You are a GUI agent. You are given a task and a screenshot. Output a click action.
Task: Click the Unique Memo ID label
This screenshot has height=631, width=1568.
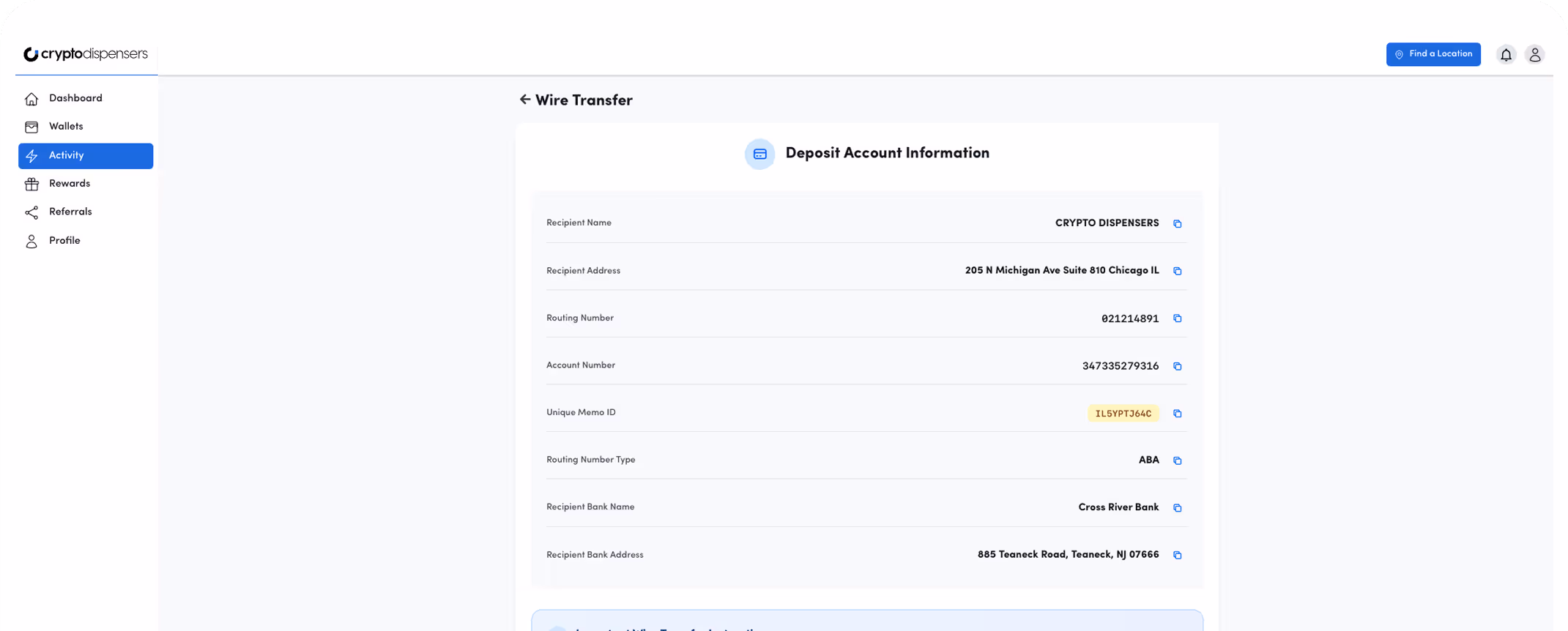[x=581, y=413]
